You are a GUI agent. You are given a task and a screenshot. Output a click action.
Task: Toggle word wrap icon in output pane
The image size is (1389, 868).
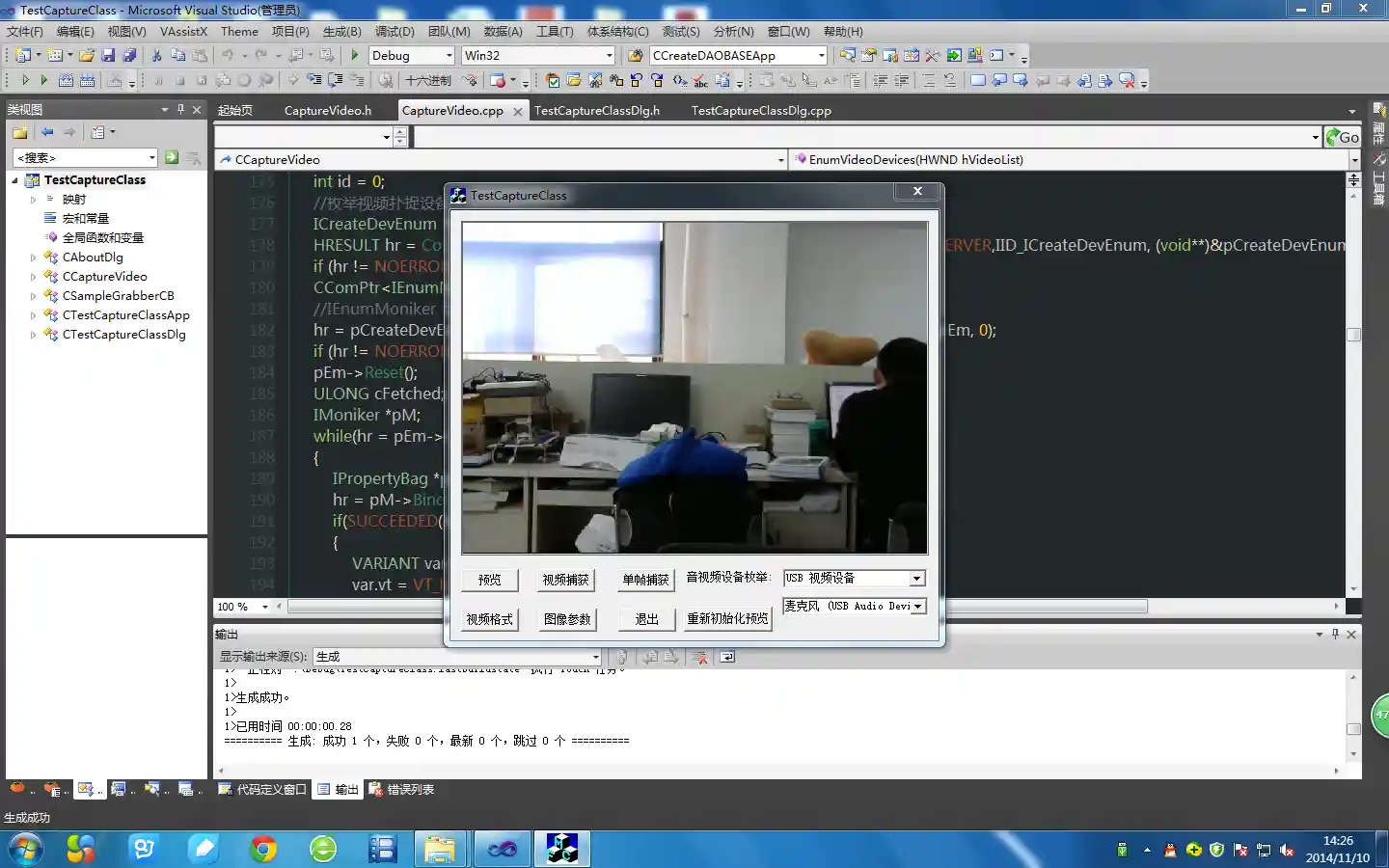[x=727, y=657]
